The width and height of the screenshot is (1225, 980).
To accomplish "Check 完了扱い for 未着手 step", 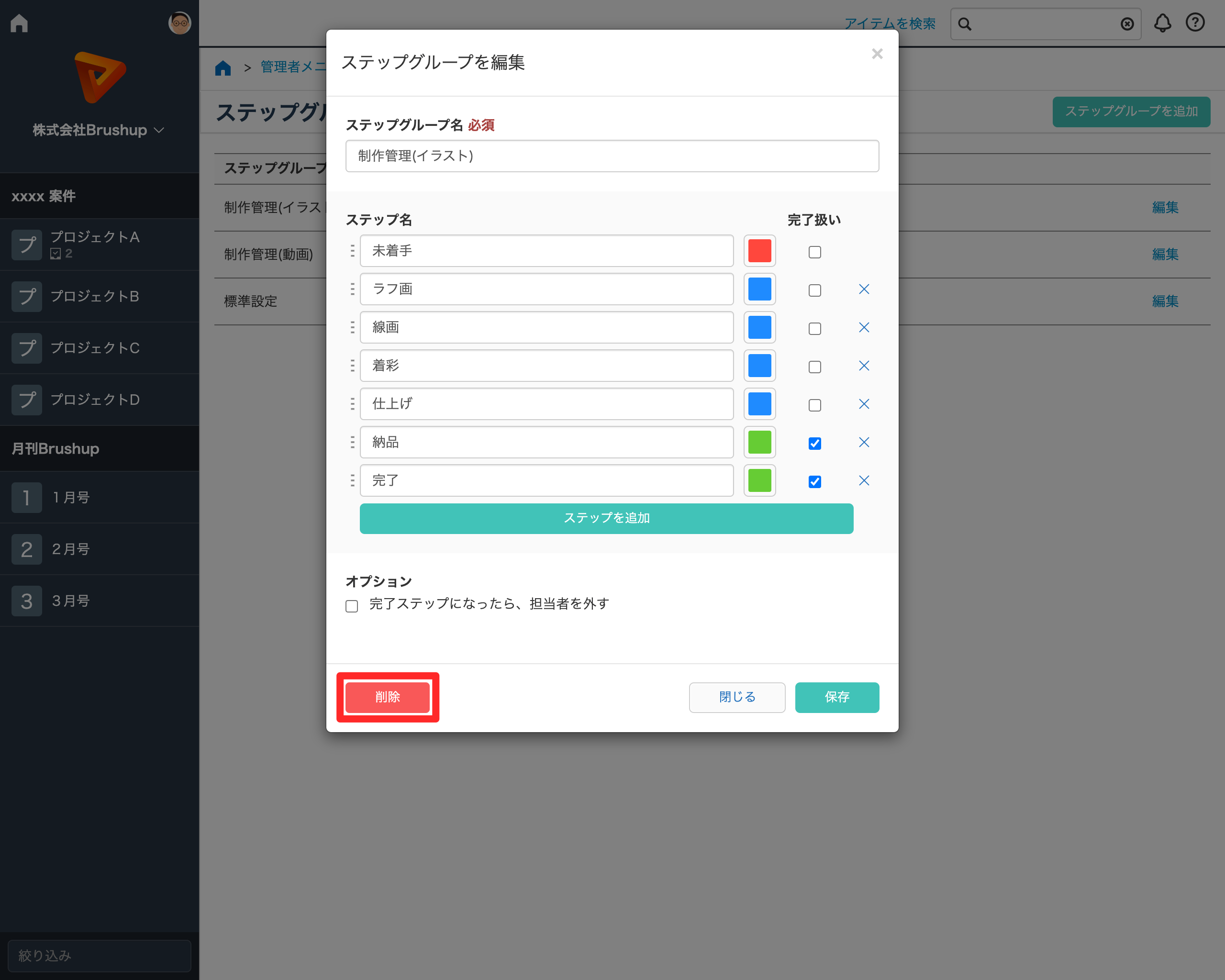I will [814, 252].
